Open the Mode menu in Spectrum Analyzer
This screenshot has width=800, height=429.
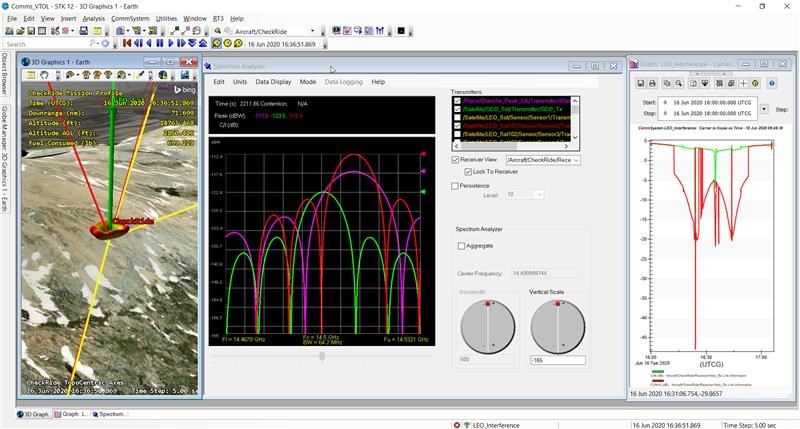click(308, 82)
